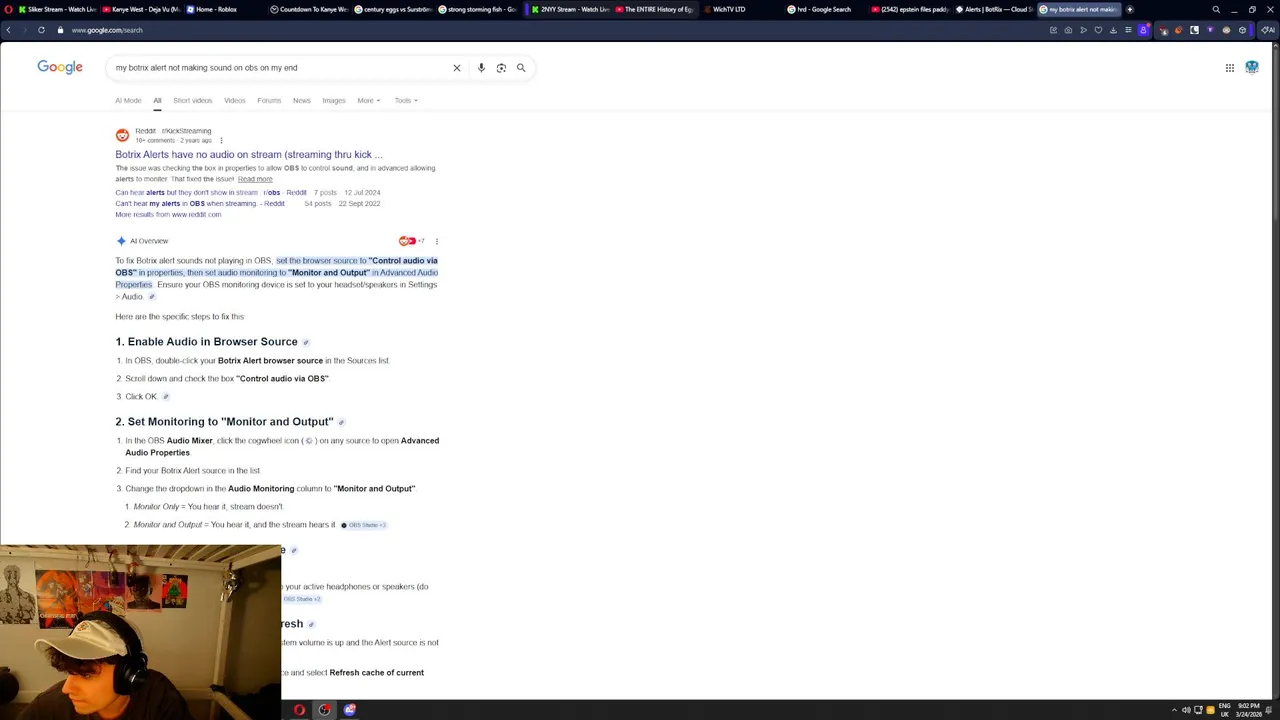Open the pinboard edit icon in address bar
Viewport: 1280px width, 720px height.
(1053, 30)
